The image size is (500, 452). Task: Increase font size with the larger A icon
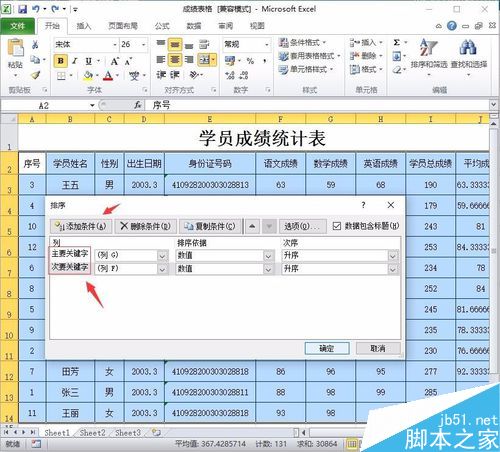[x=115, y=61]
